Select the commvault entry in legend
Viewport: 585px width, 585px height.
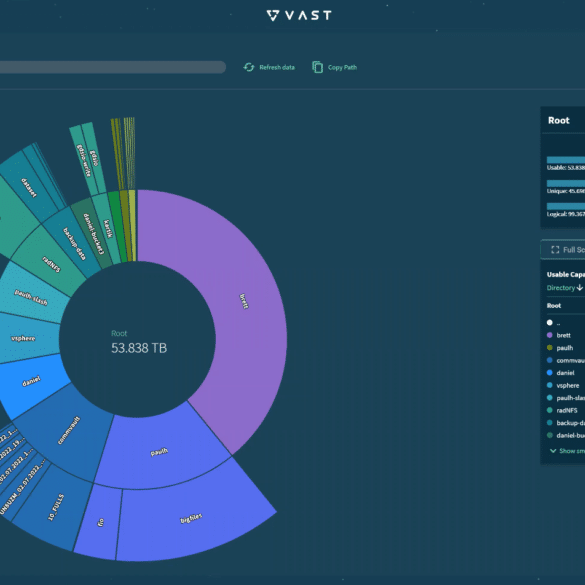pos(566,360)
